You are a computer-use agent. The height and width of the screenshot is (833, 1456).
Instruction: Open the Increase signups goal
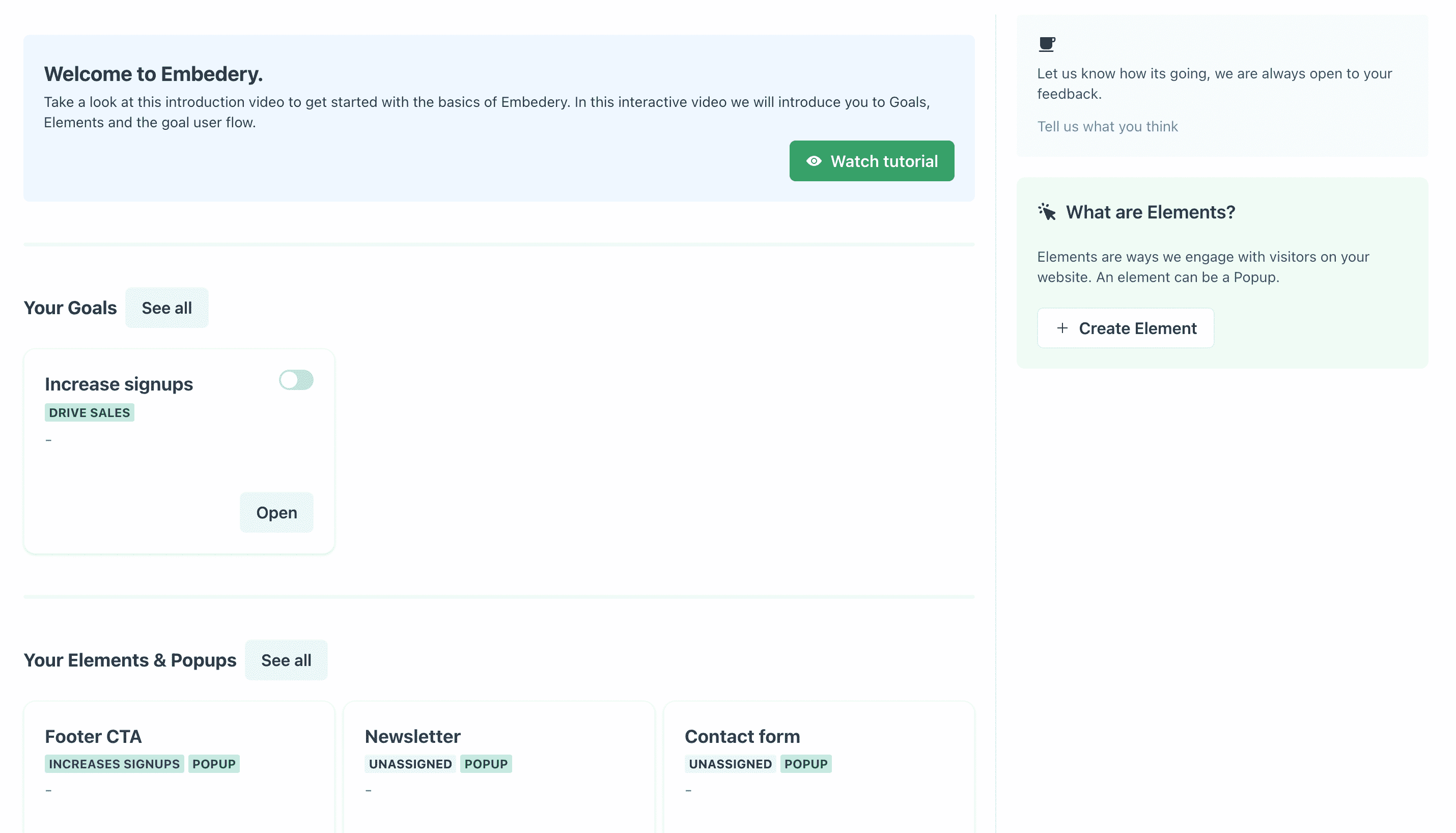coord(276,513)
